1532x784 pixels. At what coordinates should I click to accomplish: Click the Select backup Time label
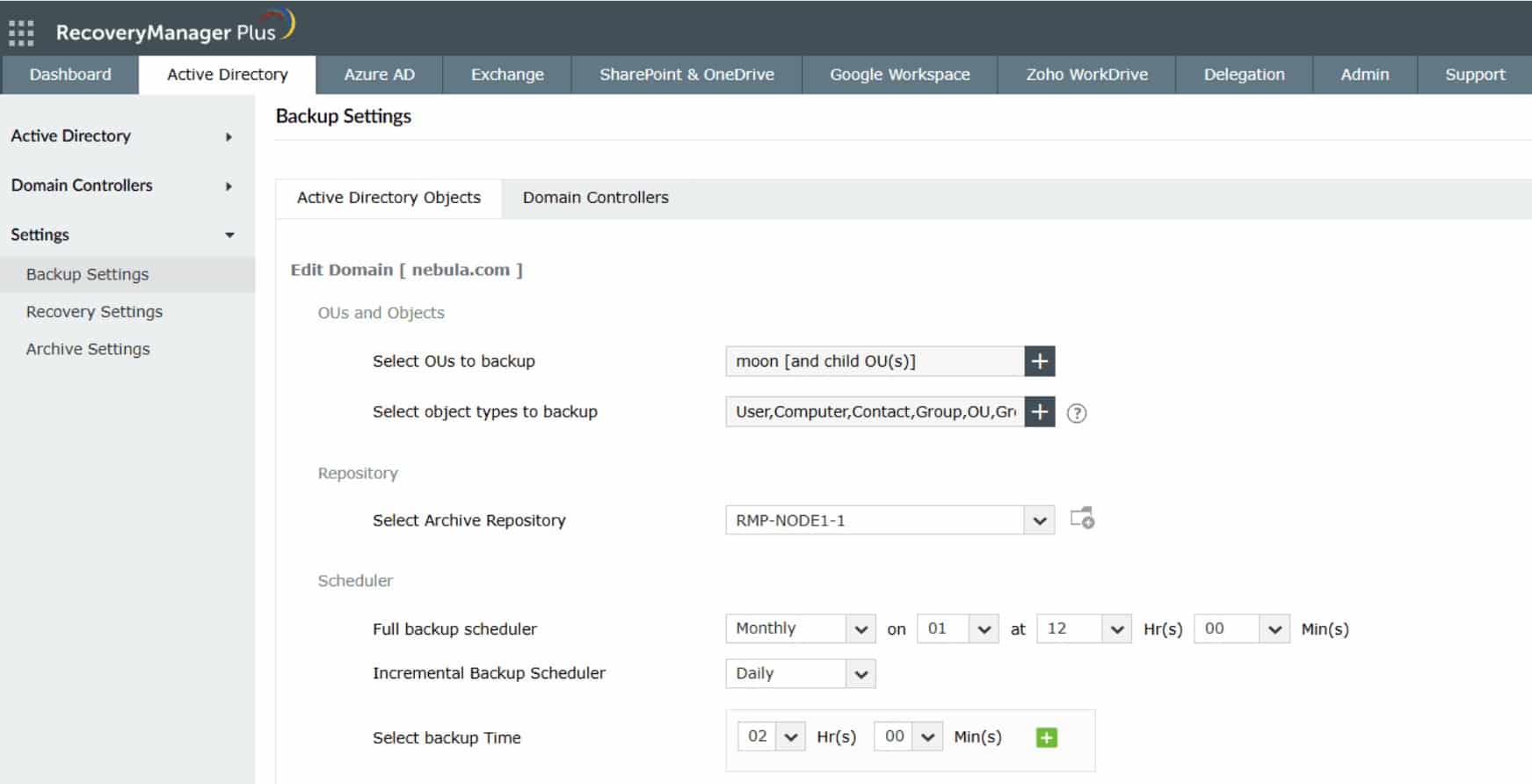(447, 738)
